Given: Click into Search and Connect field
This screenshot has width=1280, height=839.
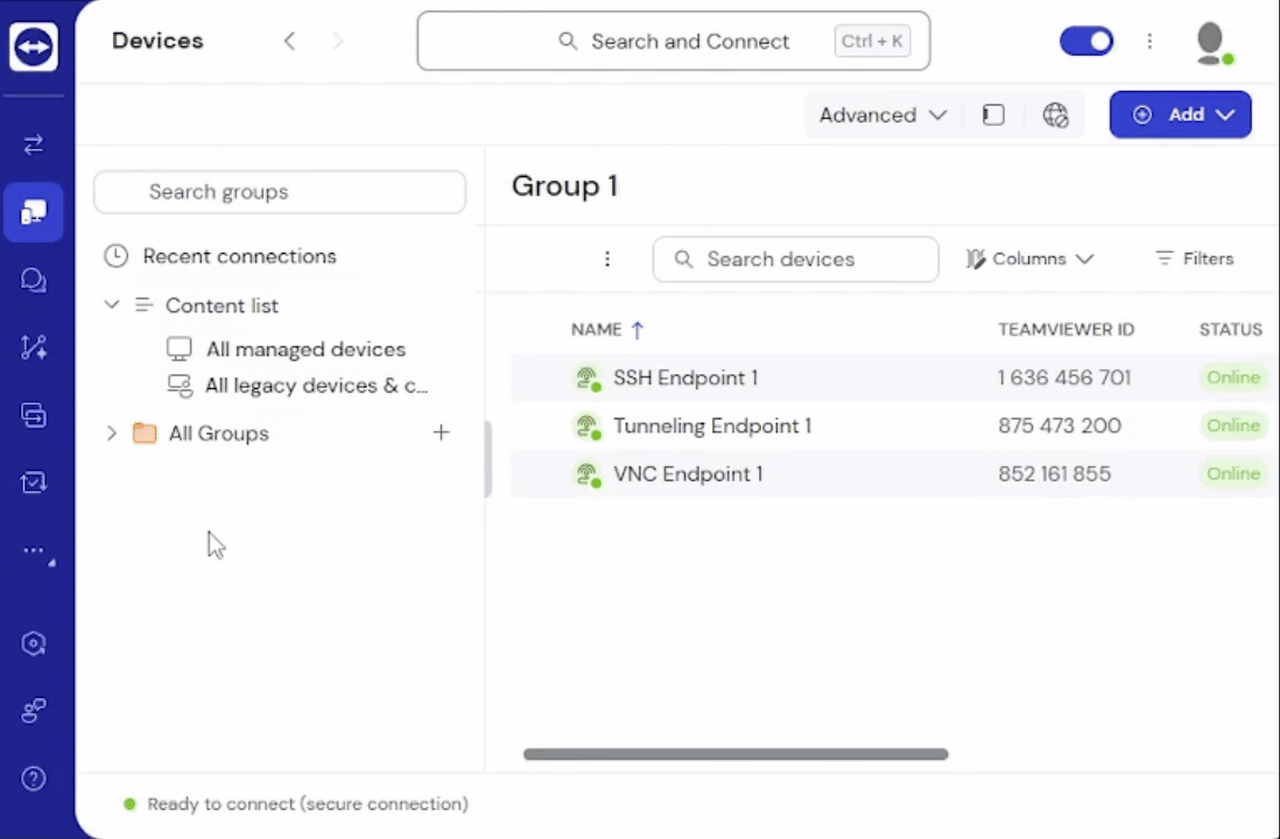Looking at the screenshot, I should [x=674, y=41].
